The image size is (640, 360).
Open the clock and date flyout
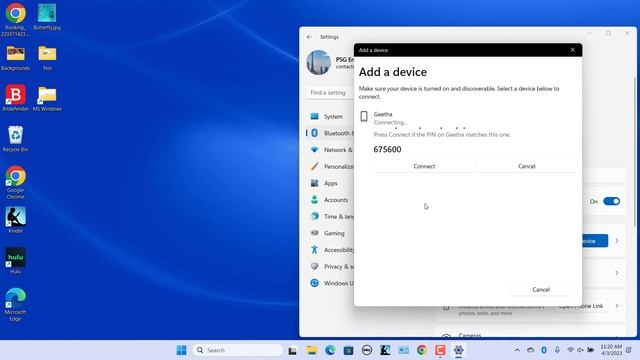pyautogui.click(x=611, y=350)
